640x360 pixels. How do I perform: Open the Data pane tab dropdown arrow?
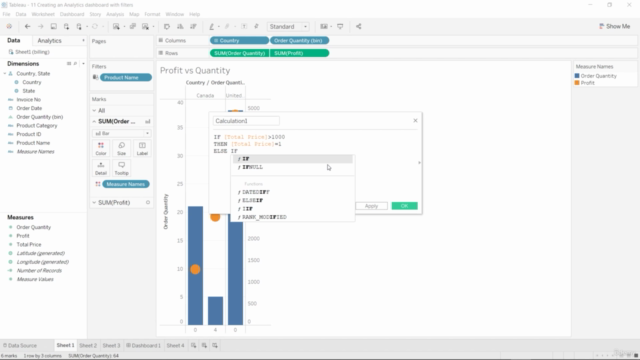tap(83, 40)
